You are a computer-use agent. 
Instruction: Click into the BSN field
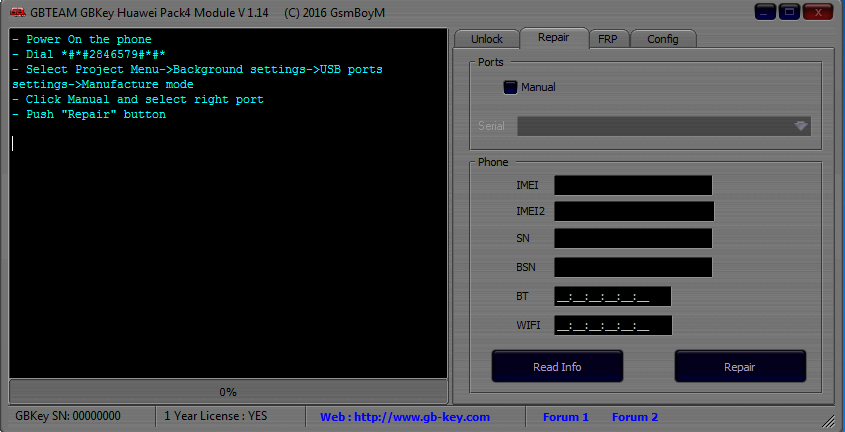[633, 267]
